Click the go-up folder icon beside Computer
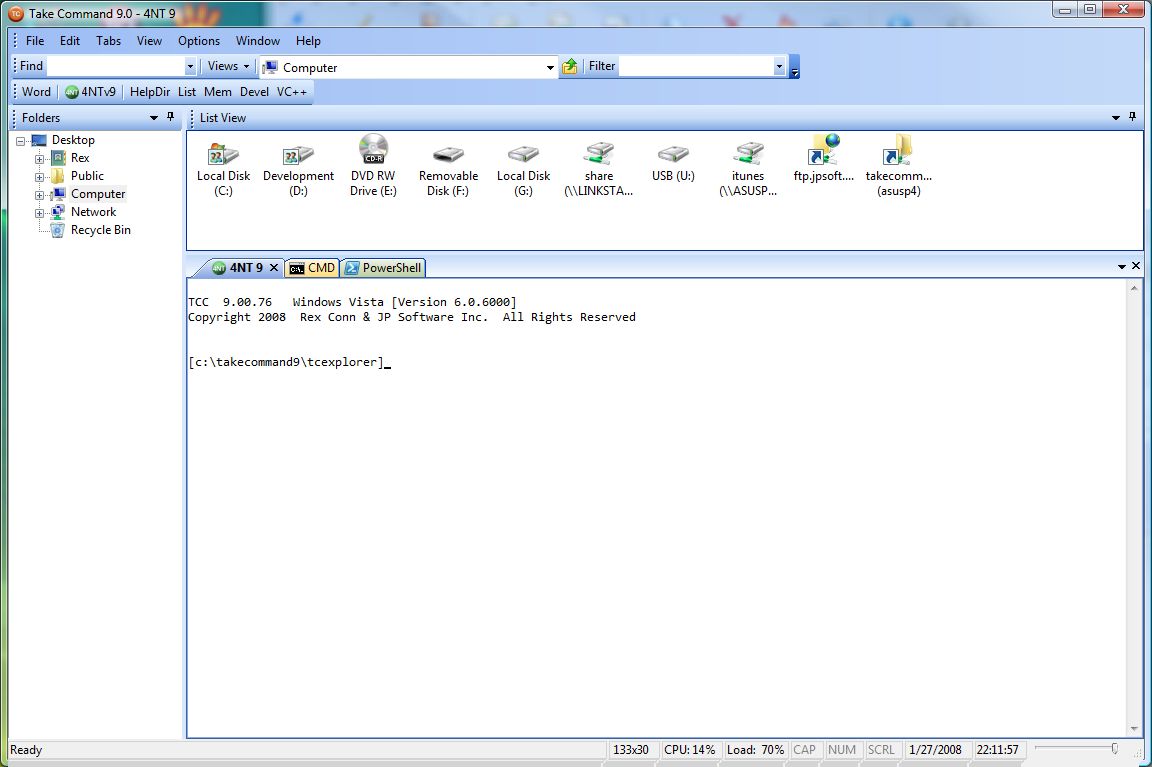1152x767 pixels. (570, 67)
